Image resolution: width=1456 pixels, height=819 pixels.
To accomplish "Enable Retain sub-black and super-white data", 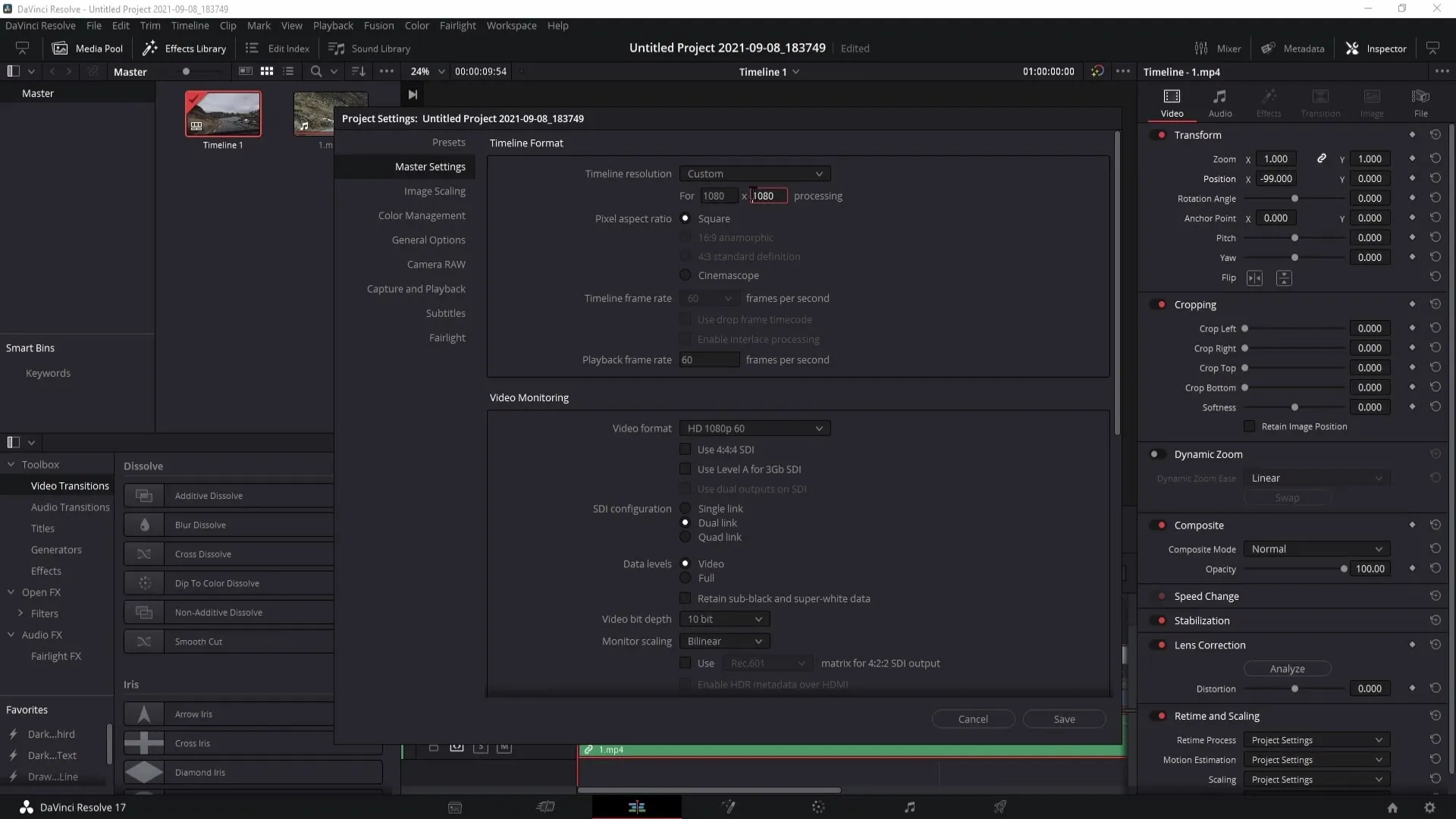I will point(685,598).
